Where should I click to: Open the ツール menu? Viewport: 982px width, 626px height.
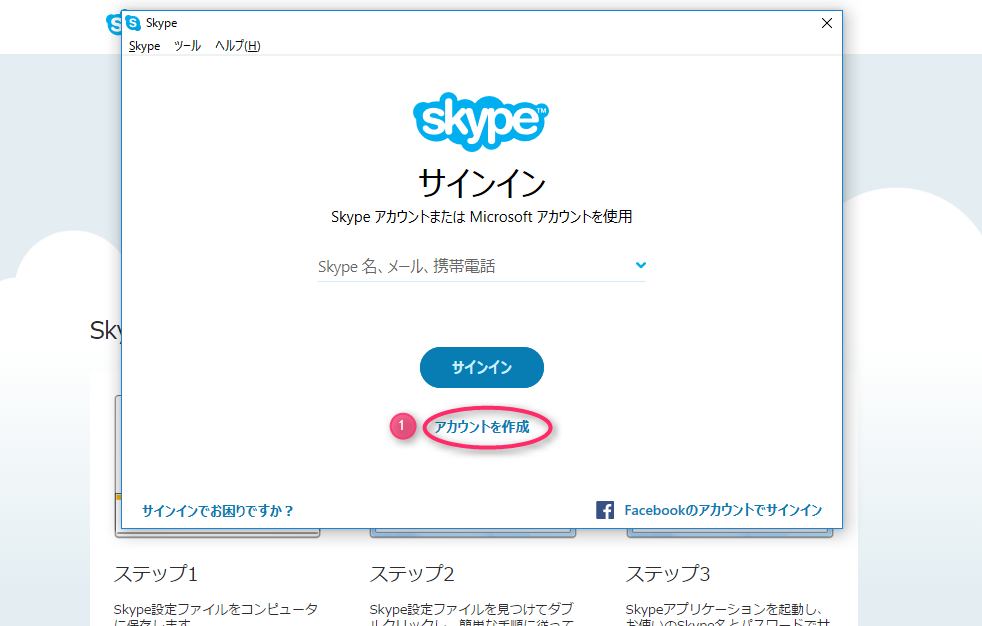(x=187, y=46)
